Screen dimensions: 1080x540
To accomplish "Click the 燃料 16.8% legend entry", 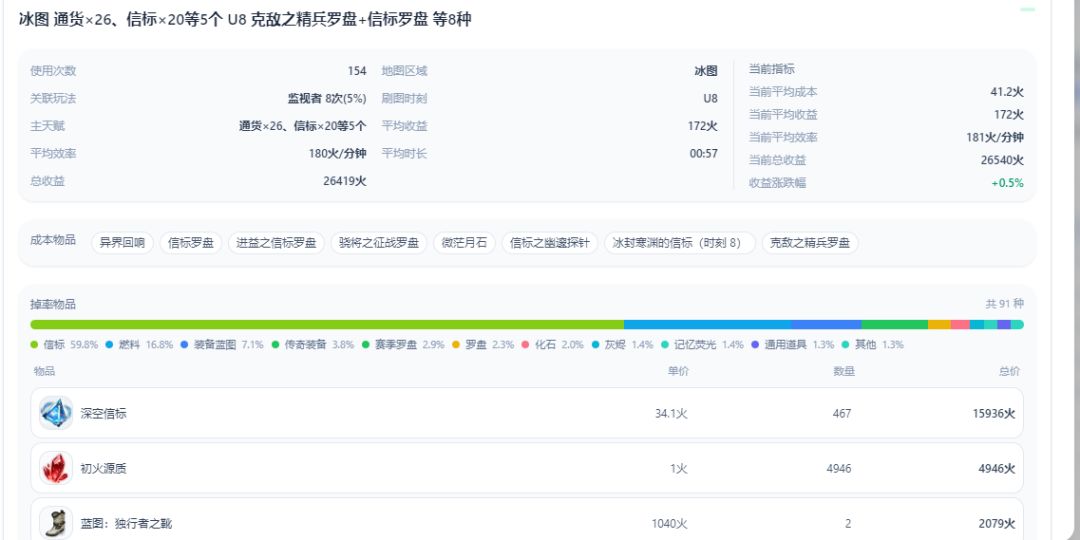I will [x=139, y=344].
